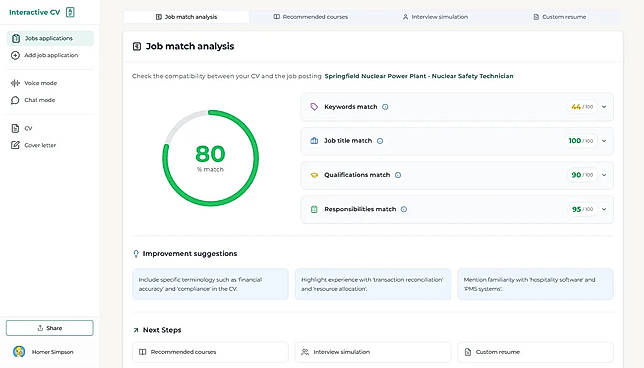Screen dimensions: 644x368
Task: Click the Recommended courses next step card
Action: coord(210,352)
